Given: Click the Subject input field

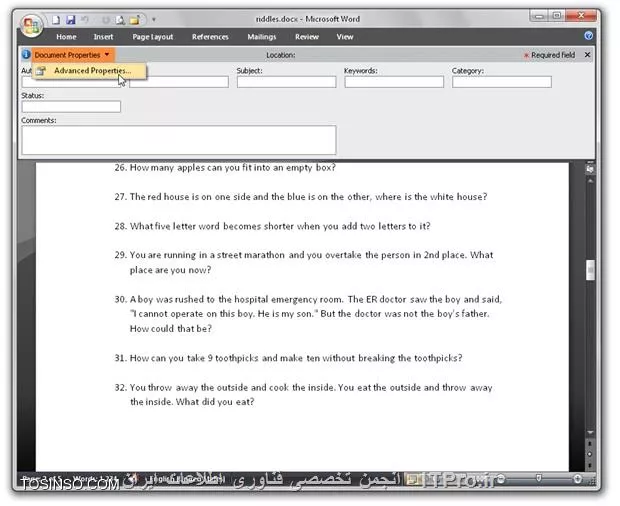Looking at the screenshot, I should coord(287,82).
